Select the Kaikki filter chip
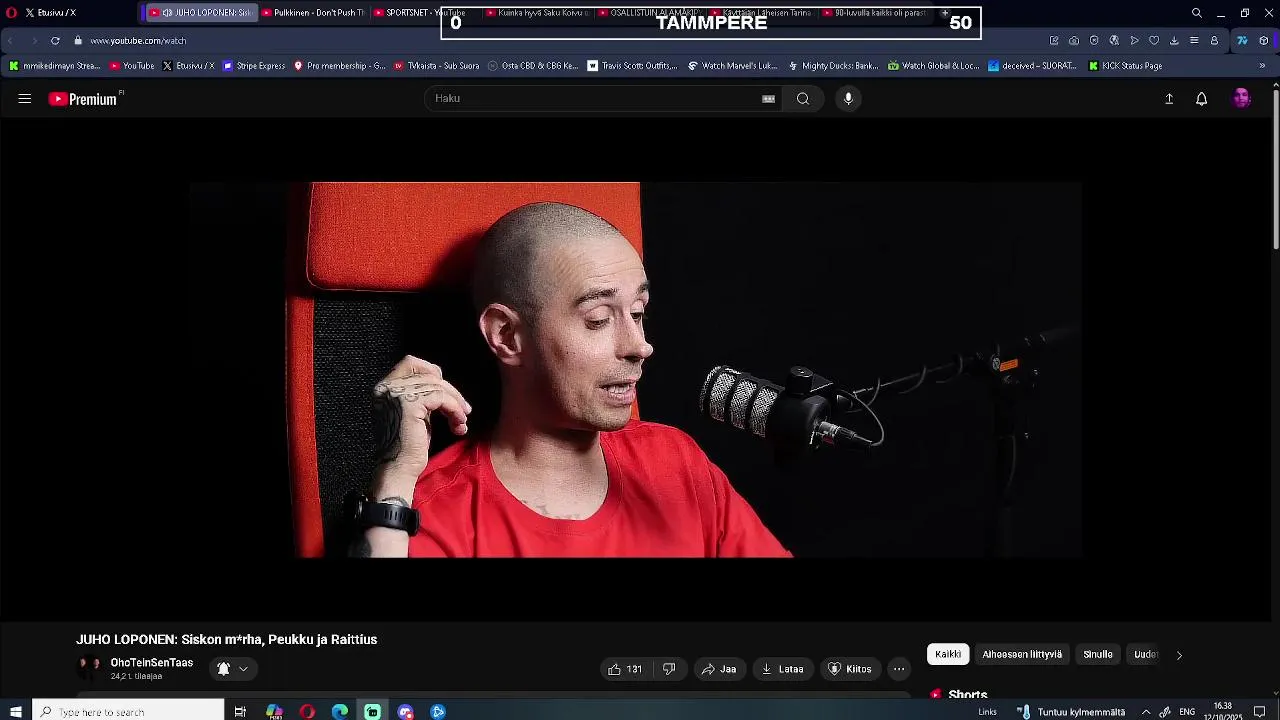The height and width of the screenshot is (720, 1280). [948, 655]
